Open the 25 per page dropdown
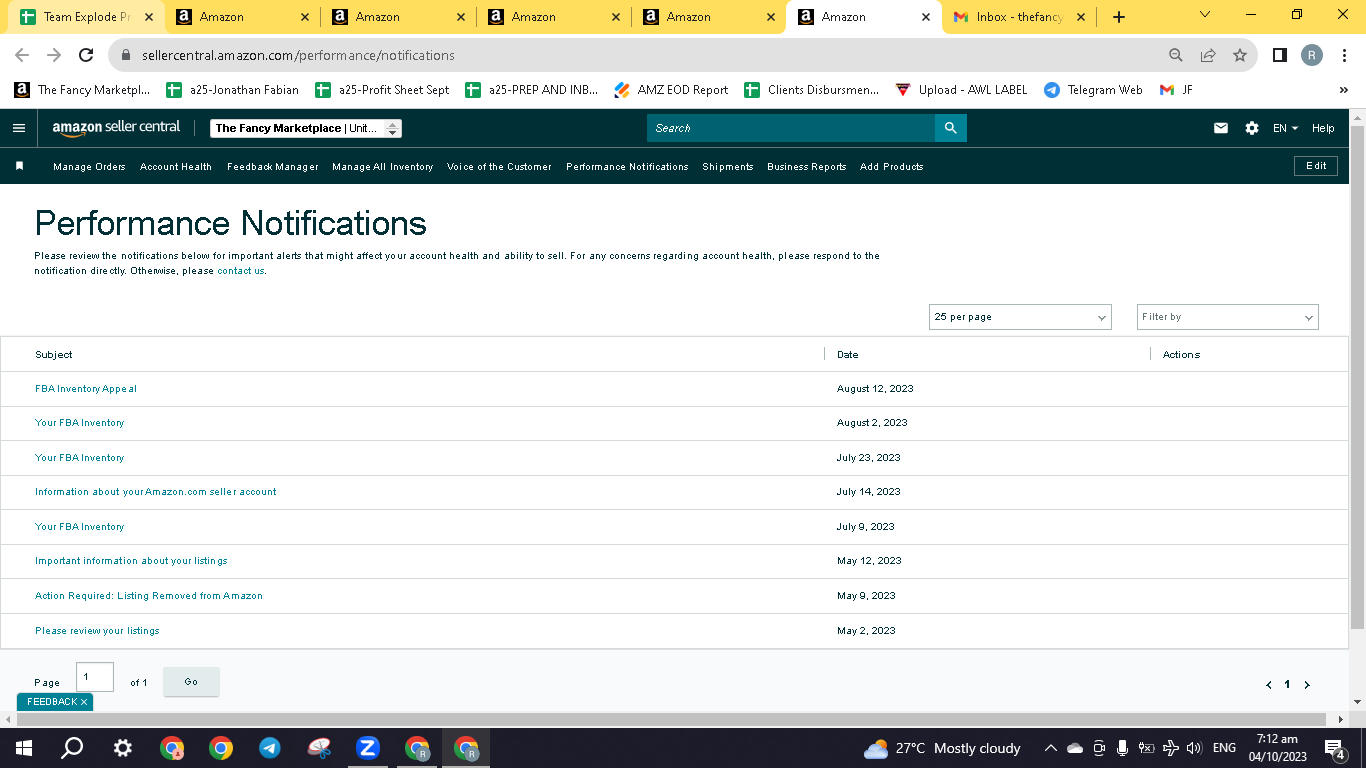Viewport: 1366px width, 768px height. tap(1020, 317)
